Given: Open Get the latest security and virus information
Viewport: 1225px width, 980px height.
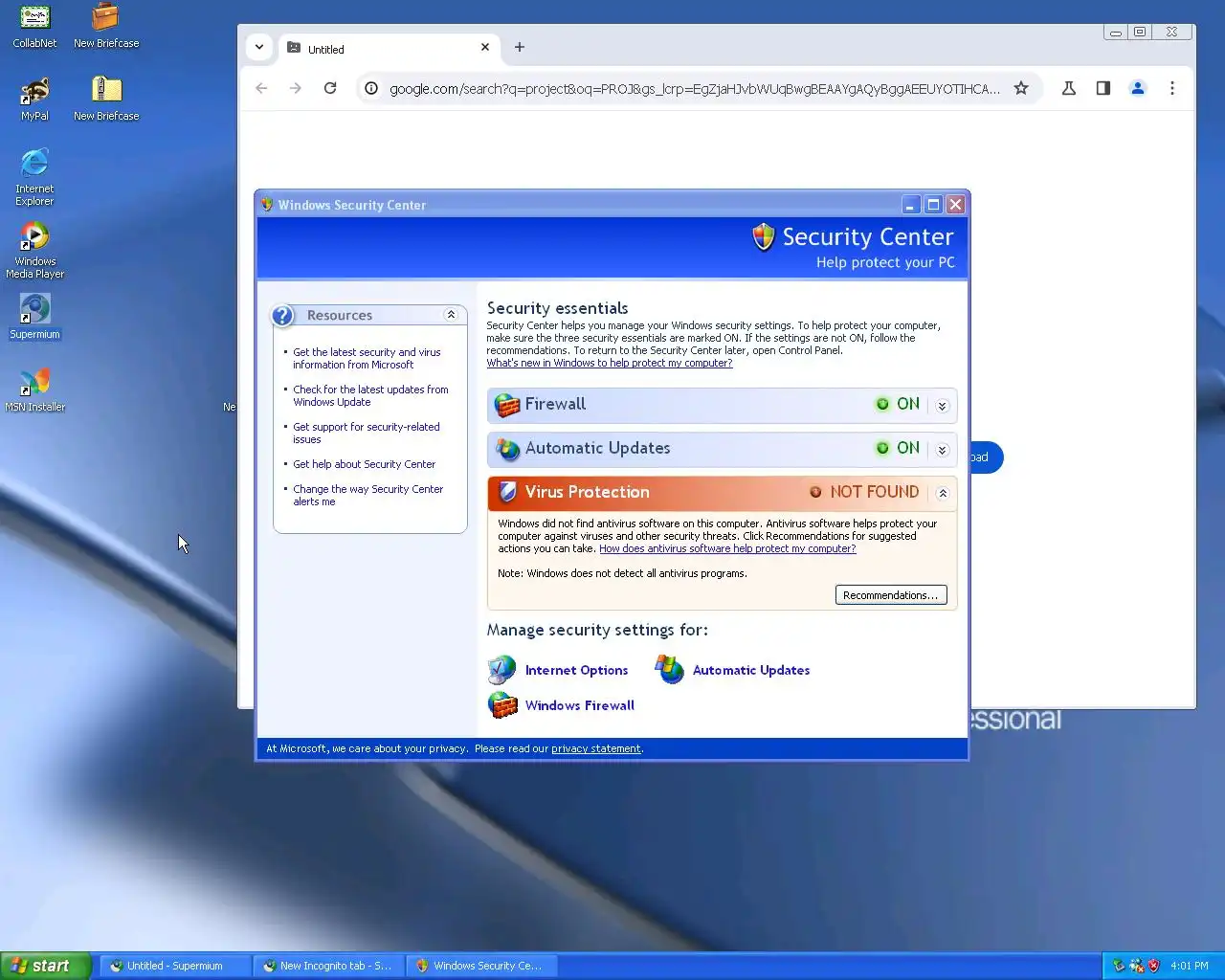Looking at the screenshot, I should [x=367, y=358].
